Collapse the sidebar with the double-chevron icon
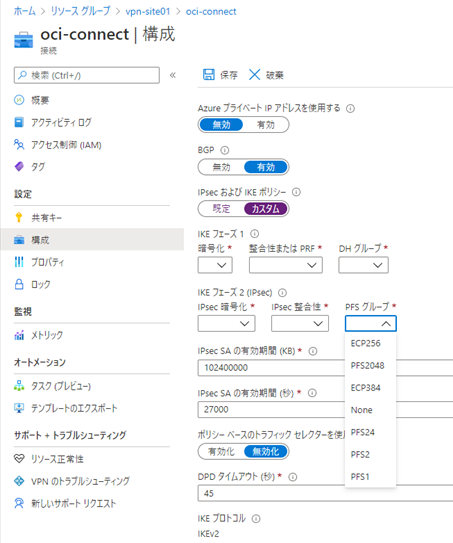Image resolution: width=453 pixels, height=543 pixels. (x=173, y=75)
